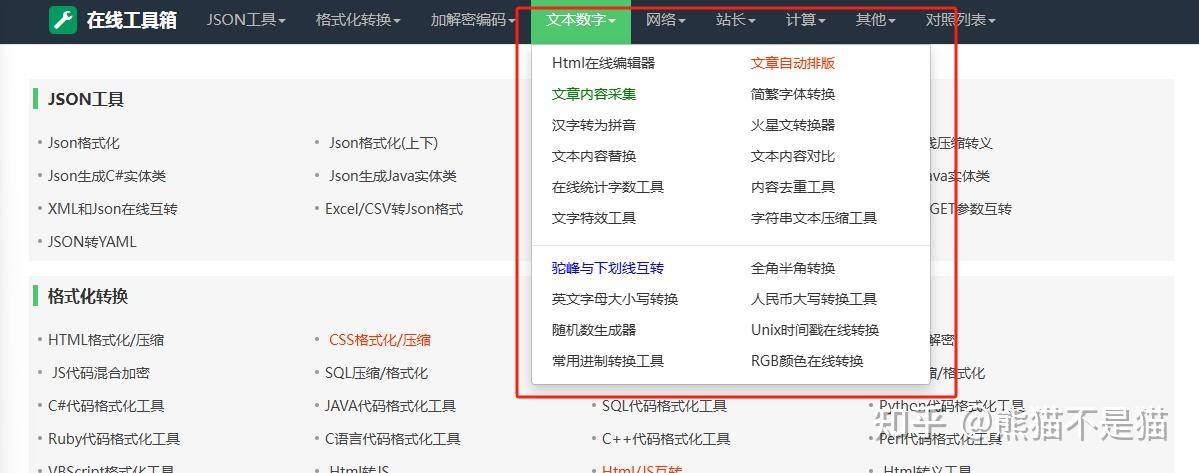Go to Ruby代码格式化工具 page

pos(114,439)
